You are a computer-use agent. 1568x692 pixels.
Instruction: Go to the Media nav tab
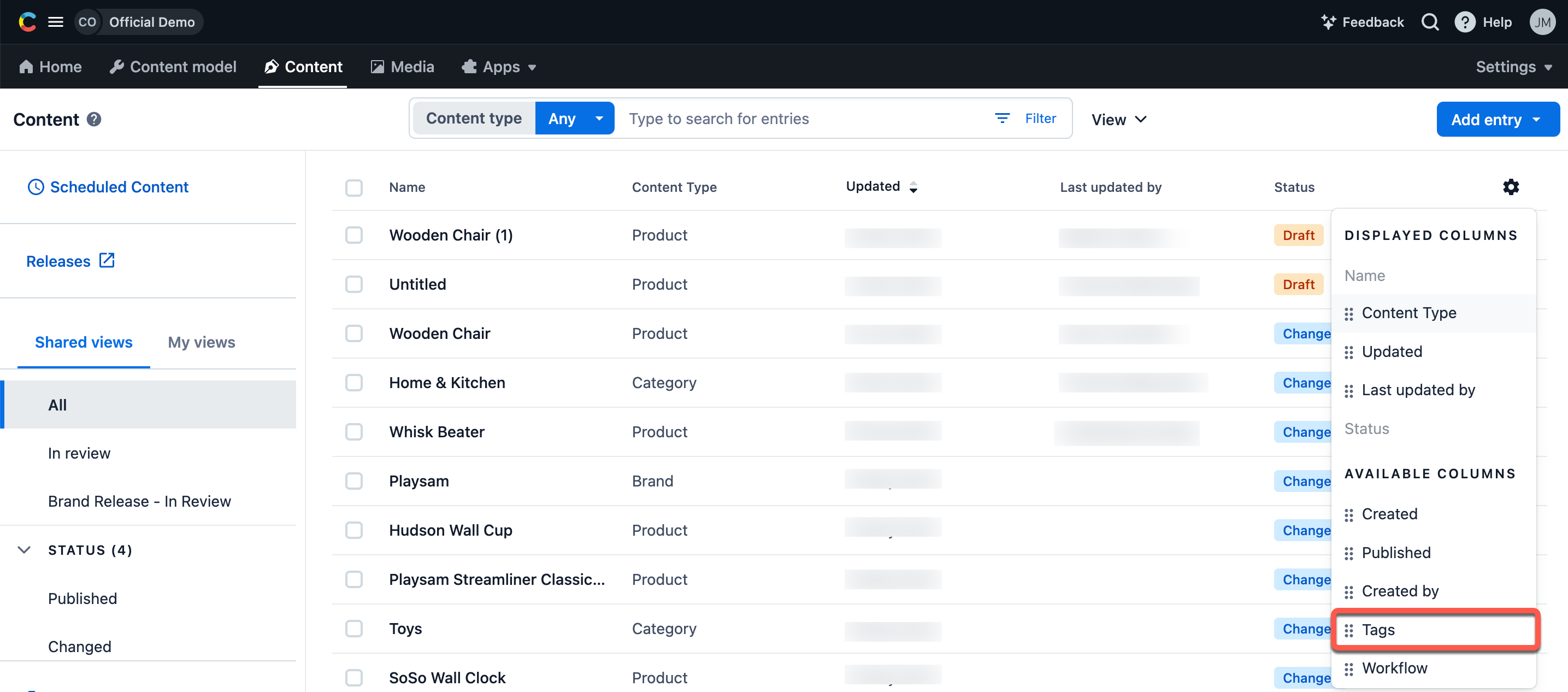pos(402,66)
